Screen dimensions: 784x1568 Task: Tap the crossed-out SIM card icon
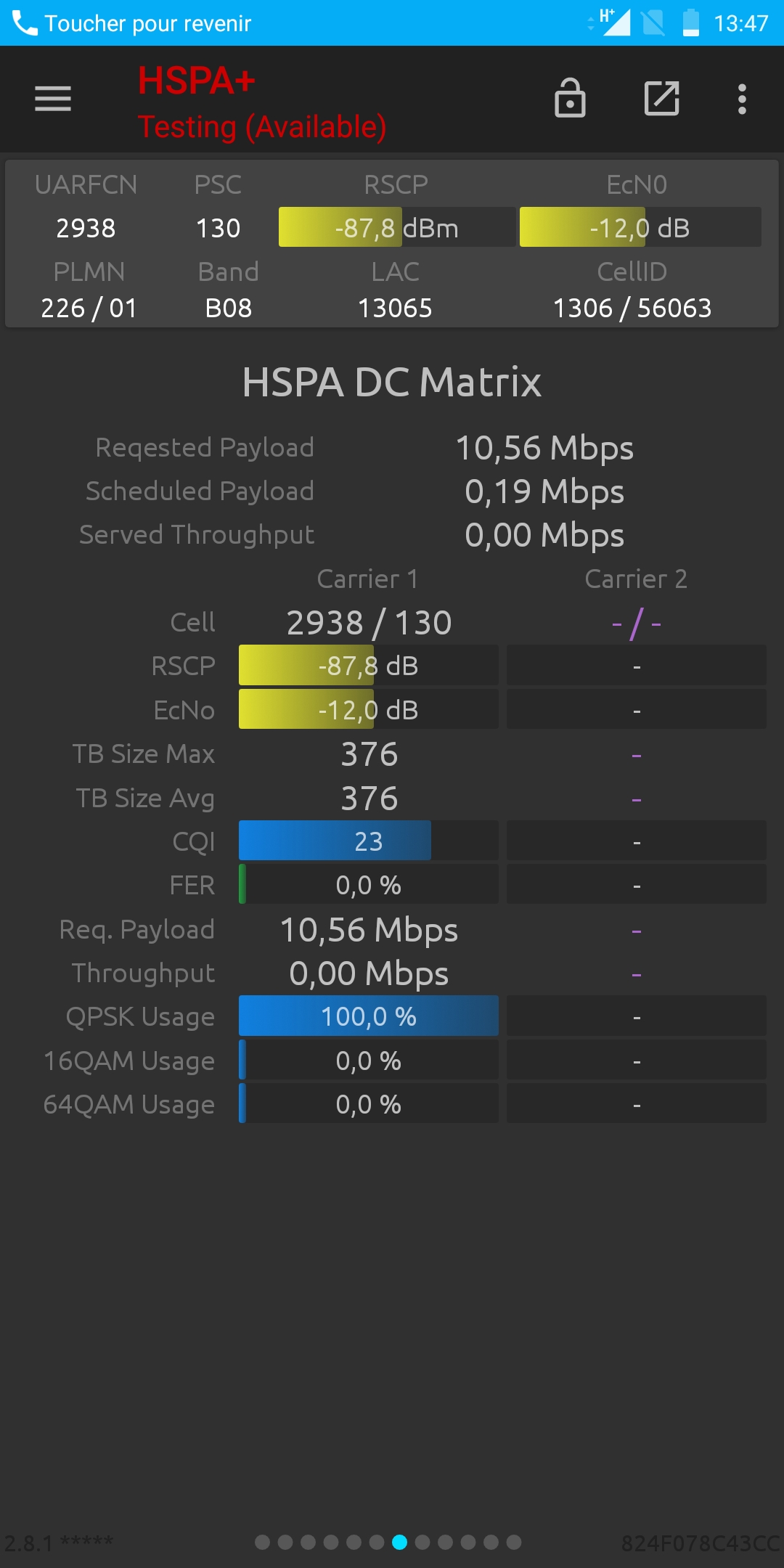coord(653,23)
